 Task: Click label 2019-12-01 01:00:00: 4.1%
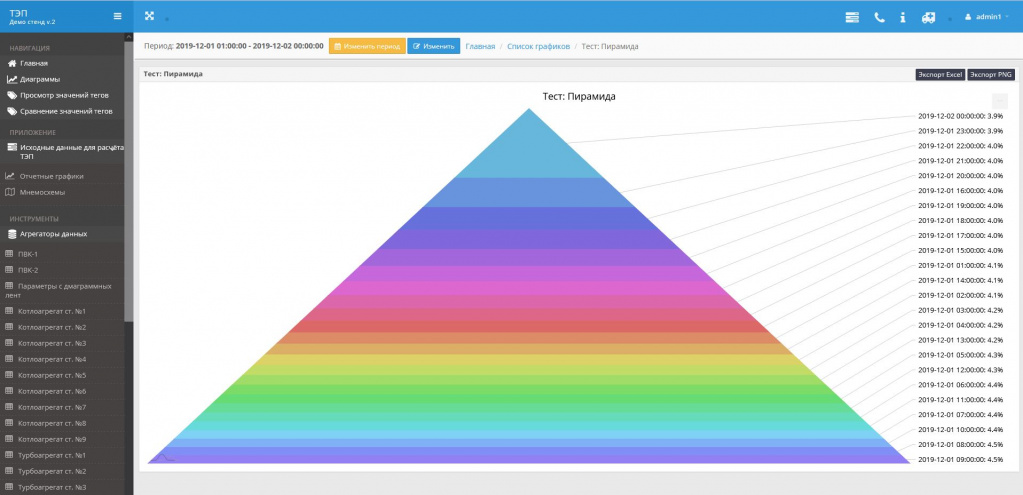960,265
